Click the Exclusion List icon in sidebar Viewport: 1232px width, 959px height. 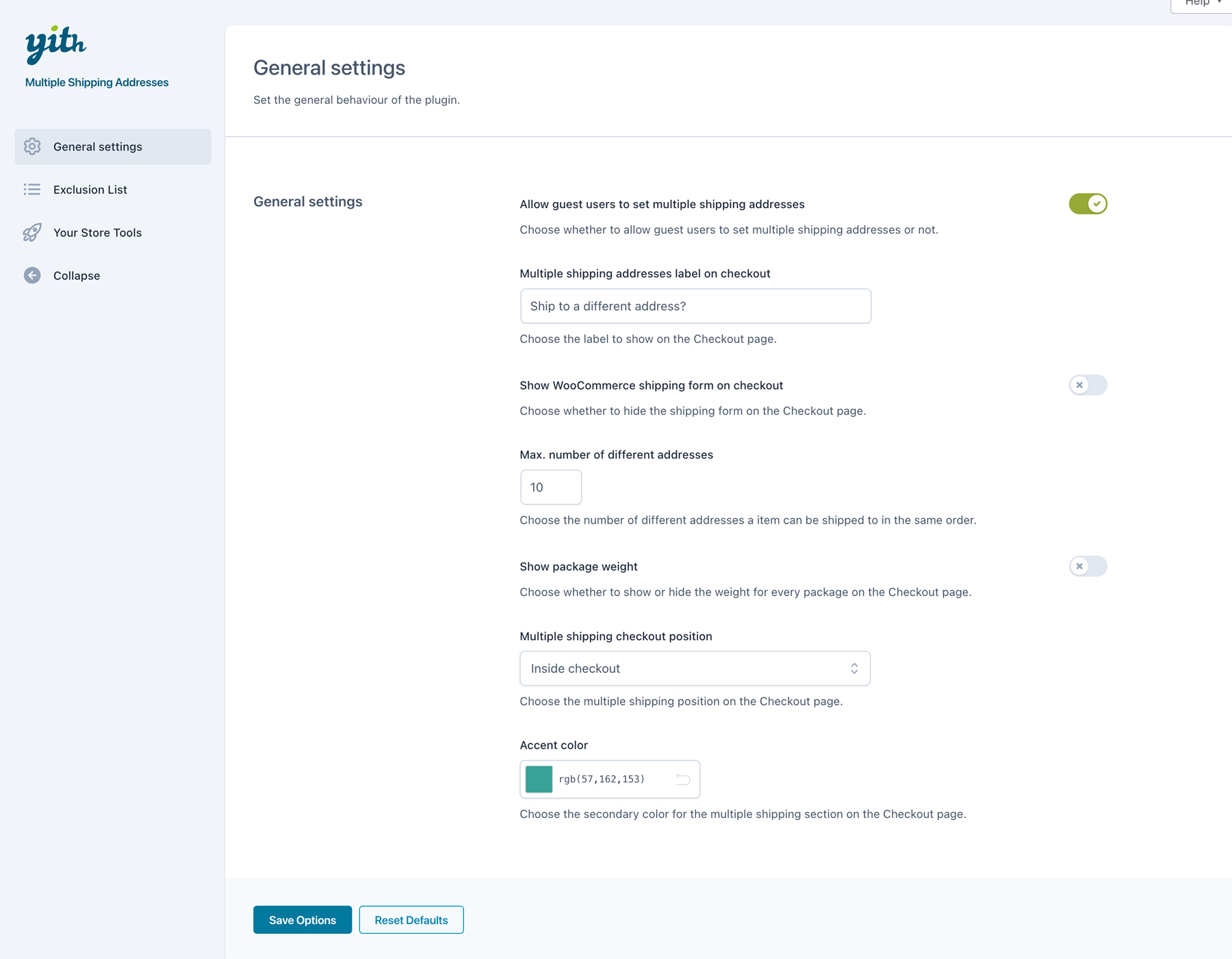click(32, 190)
